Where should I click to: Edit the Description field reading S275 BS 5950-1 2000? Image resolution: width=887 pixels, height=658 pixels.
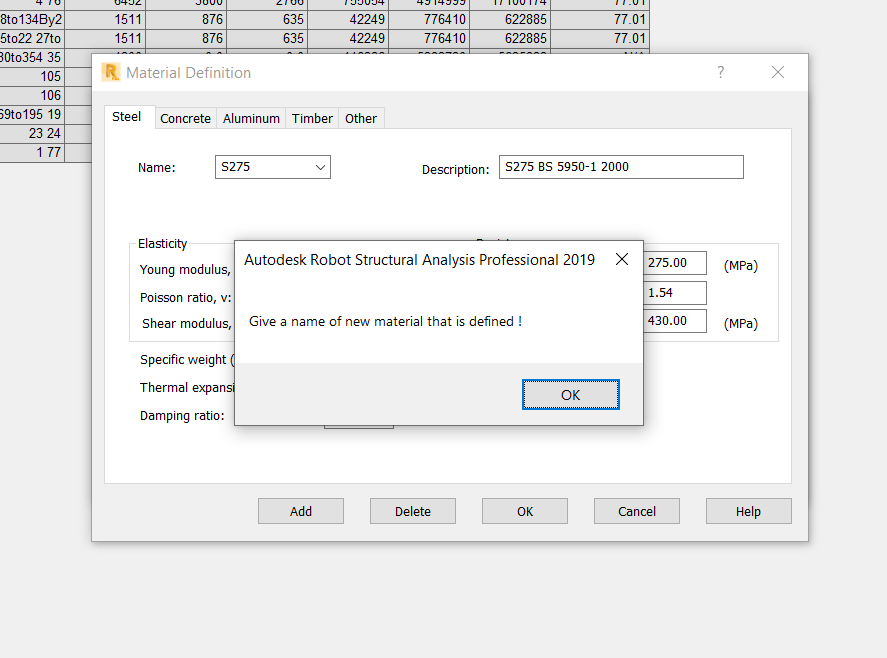(x=620, y=166)
